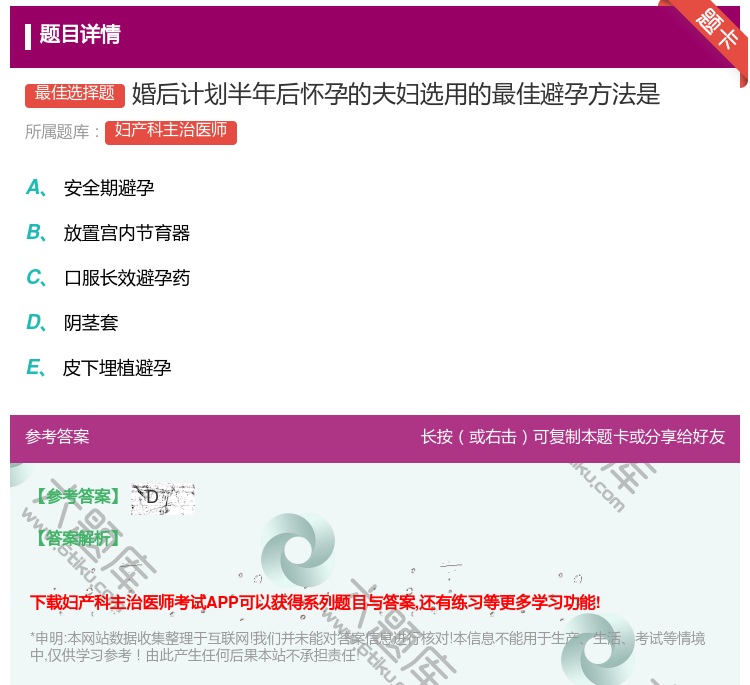The image size is (750, 685).
Task: Click the 题目详情 header title
Action: click(x=80, y=34)
